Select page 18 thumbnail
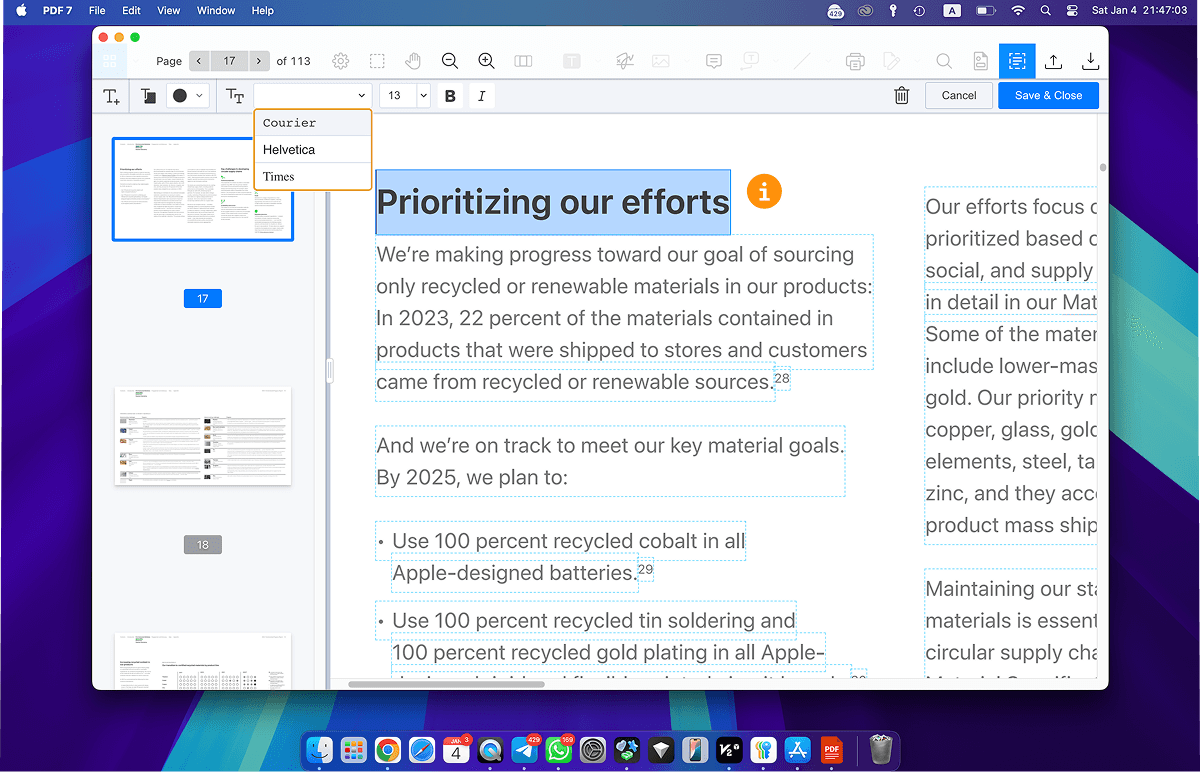Image resolution: width=1200 pixels, height=772 pixels. coord(203,436)
